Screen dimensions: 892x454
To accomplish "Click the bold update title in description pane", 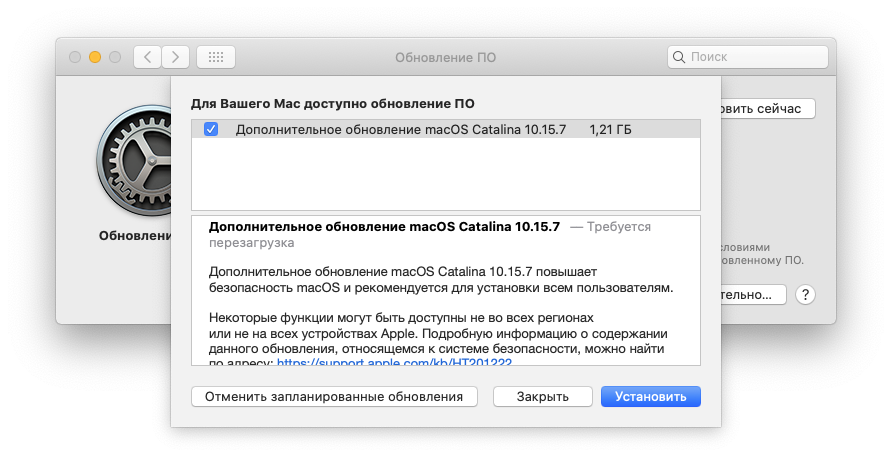I will coord(384,226).
